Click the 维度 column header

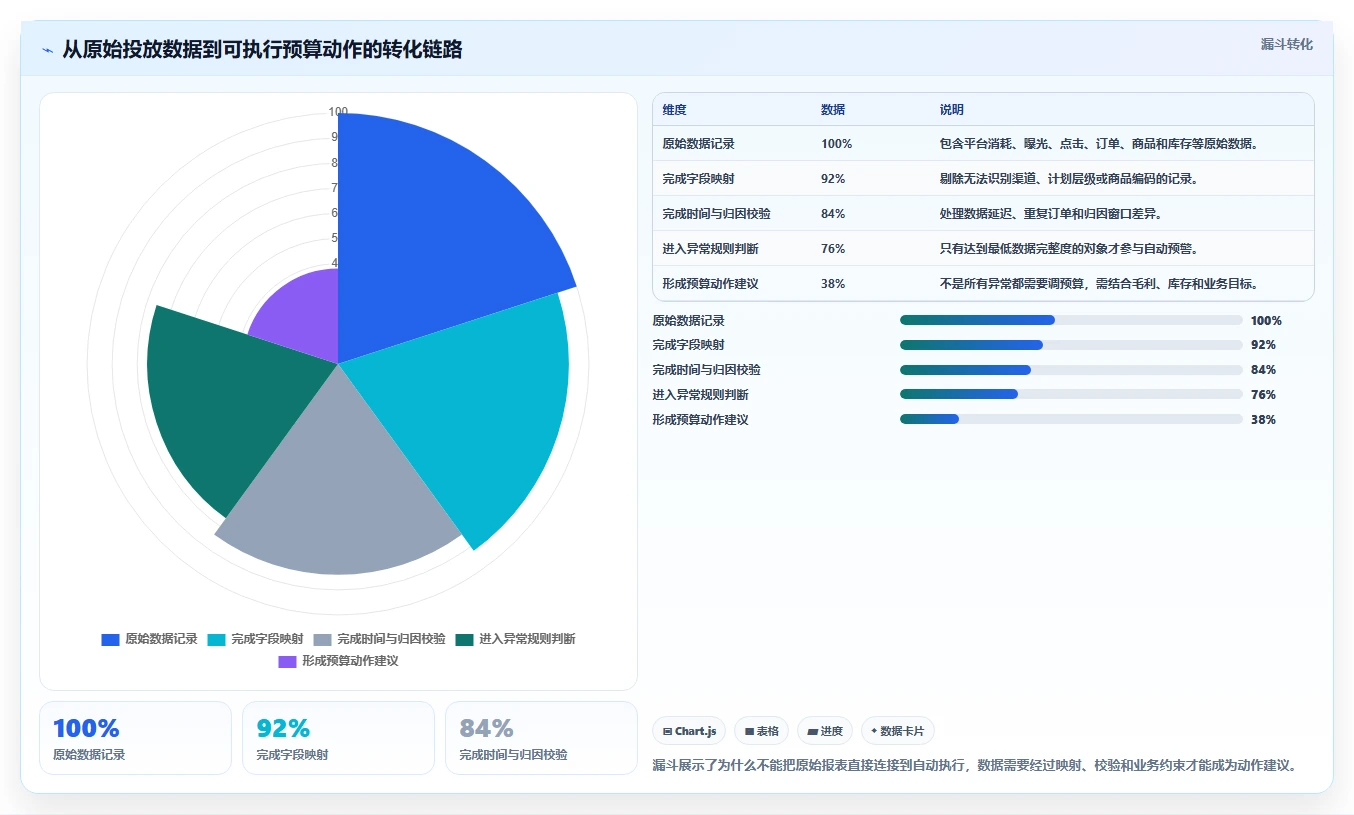click(675, 110)
